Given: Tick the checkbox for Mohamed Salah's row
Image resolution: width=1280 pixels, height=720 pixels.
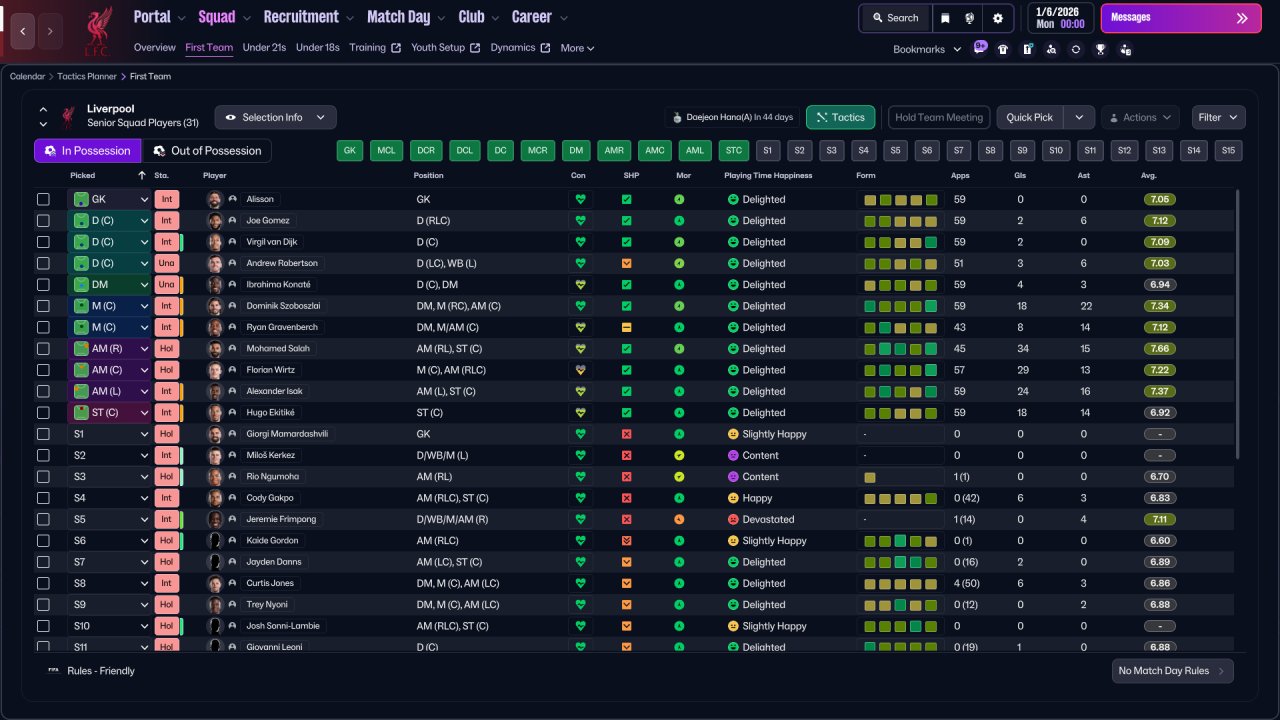Looking at the screenshot, I should 43,349.
